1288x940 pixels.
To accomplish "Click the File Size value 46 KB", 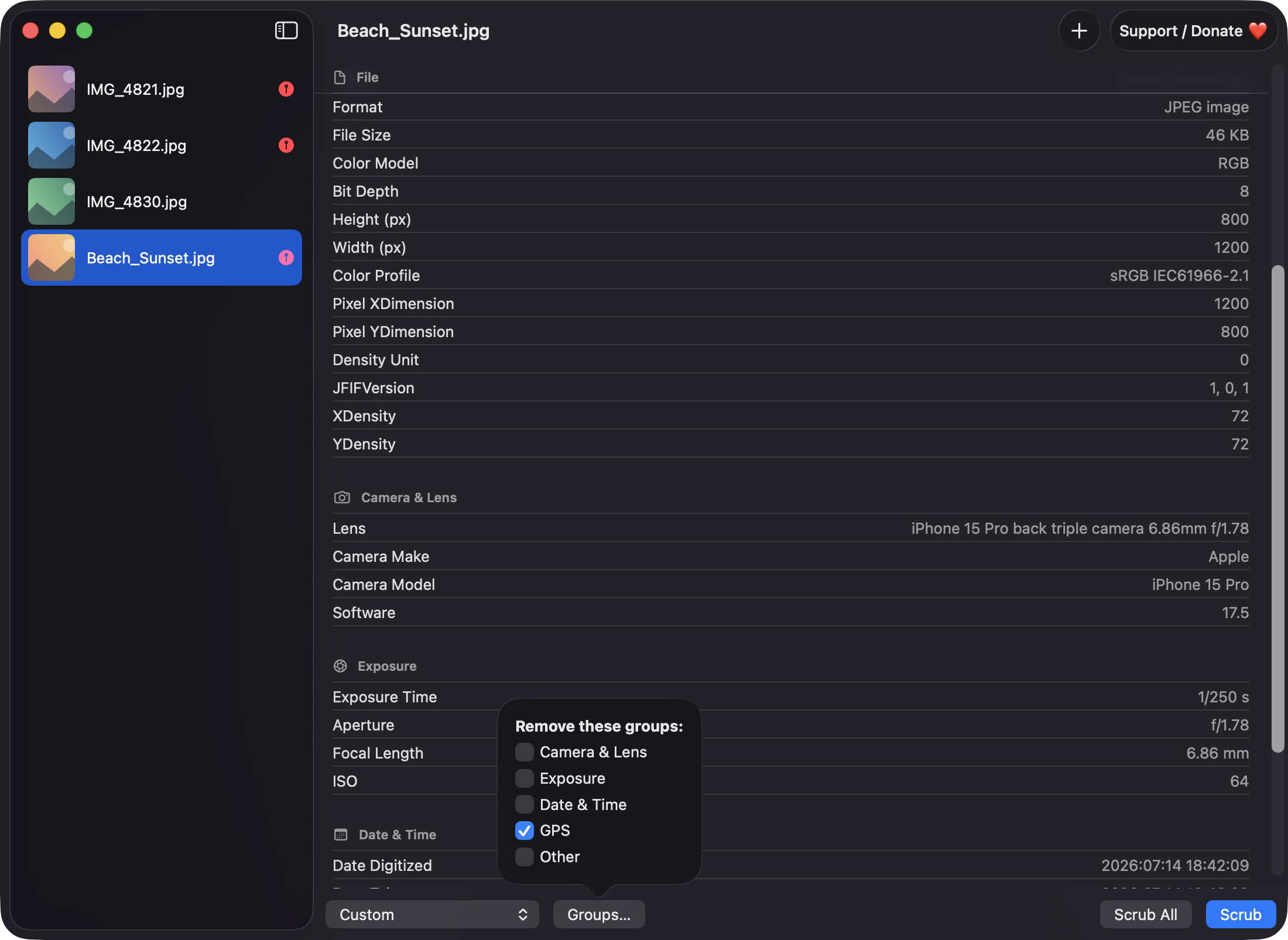I will (1227, 135).
